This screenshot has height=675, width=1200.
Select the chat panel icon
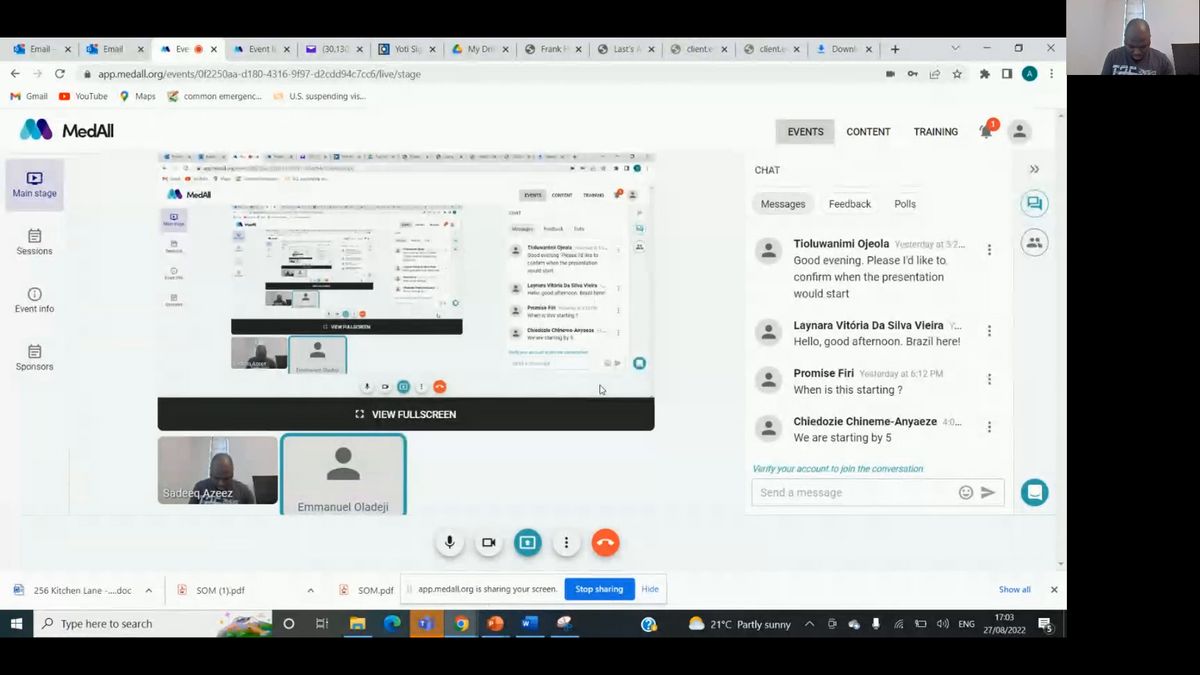click(x=1034, y=204)
